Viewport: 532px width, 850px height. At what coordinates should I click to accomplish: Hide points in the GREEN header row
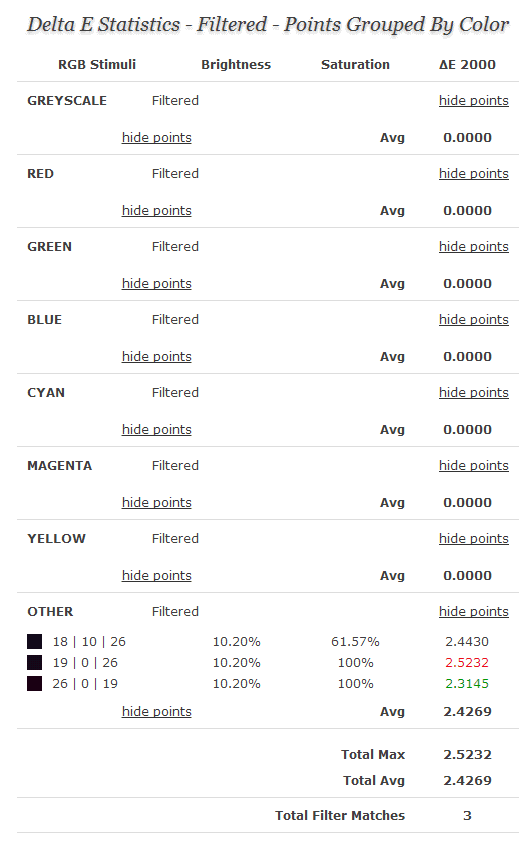tap(473, 247)
